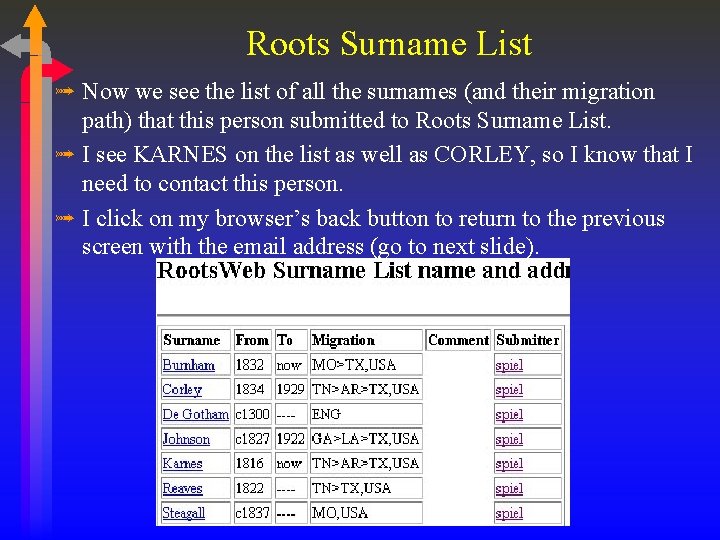Select the ENG migration cell
The width and height of the screenshot is (720, 540).
tap(366, 414)
